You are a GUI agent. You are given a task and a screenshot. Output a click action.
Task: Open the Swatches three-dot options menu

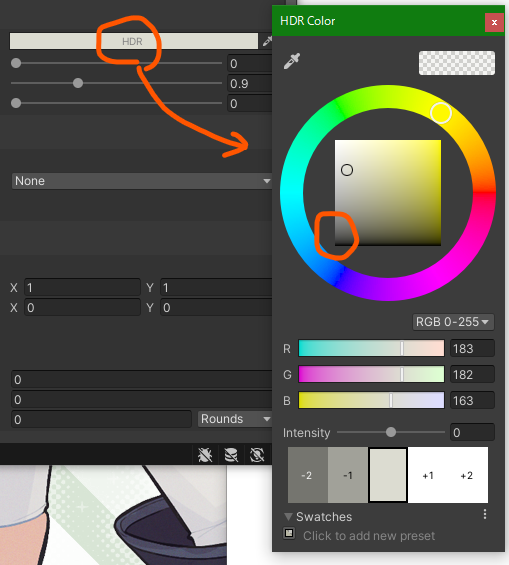[x=485, y=514]
